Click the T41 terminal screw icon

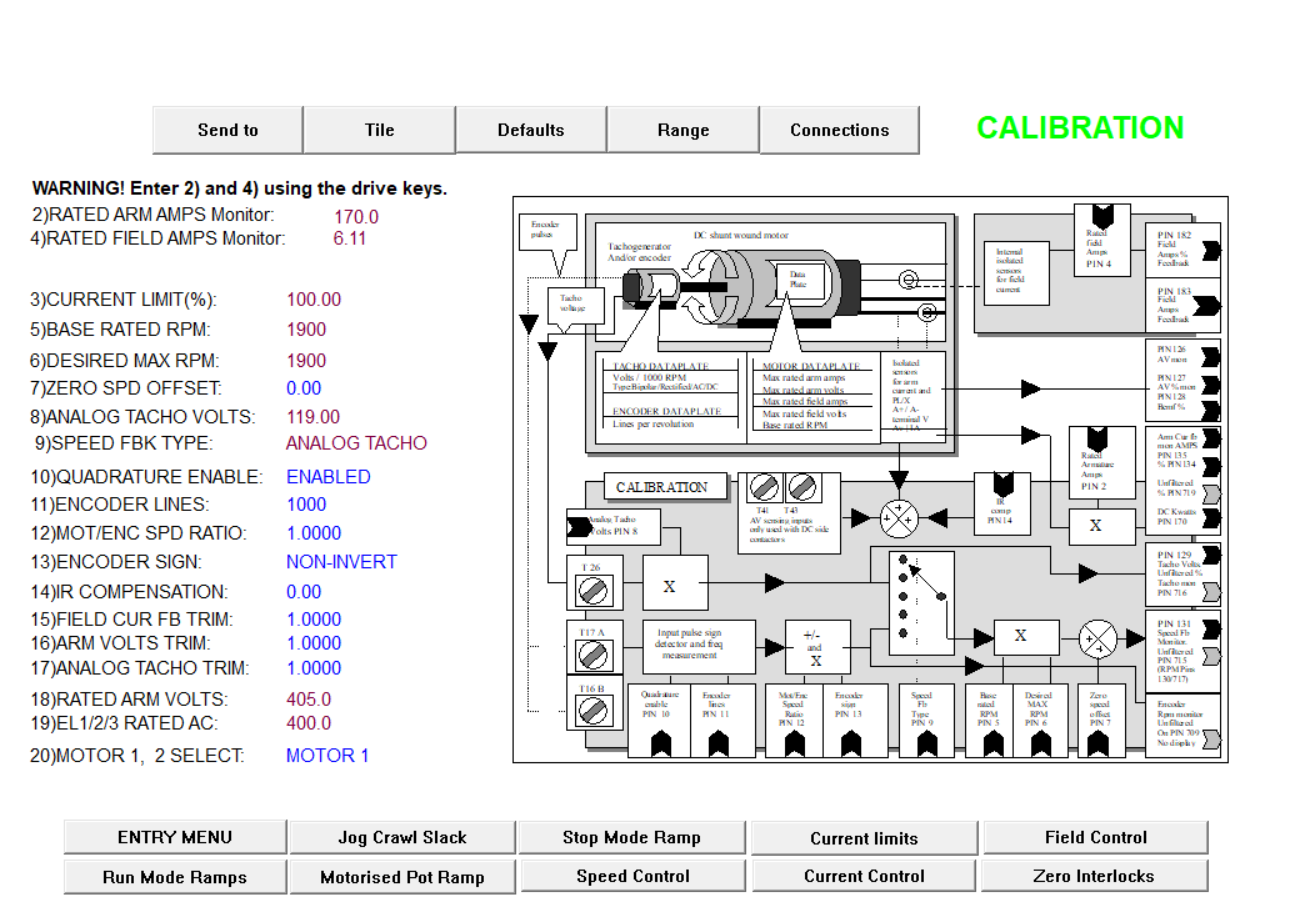[764, 487]
